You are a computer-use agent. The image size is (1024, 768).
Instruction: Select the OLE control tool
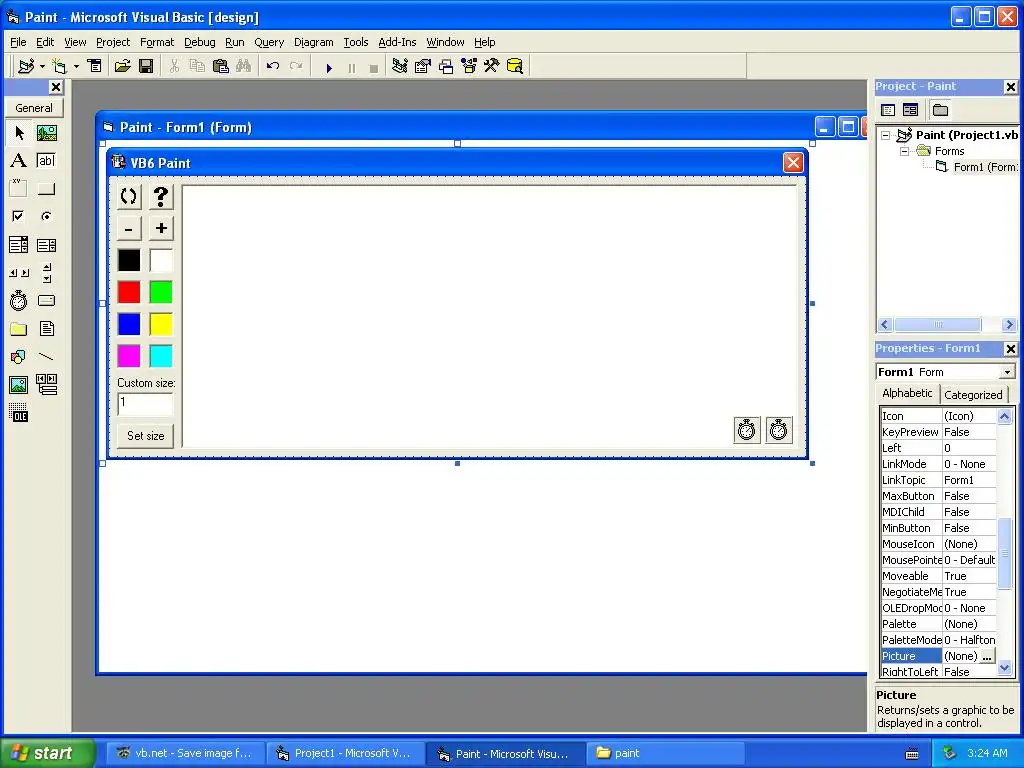(x=19, y=413)
